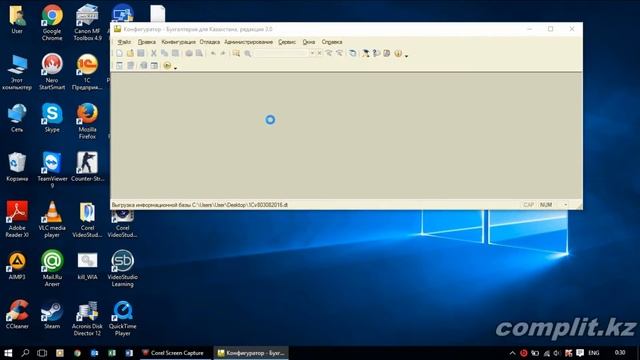Click the Paste toolbar icon
The height and width of the screenshot is (360, 640).
coord(175,53)
